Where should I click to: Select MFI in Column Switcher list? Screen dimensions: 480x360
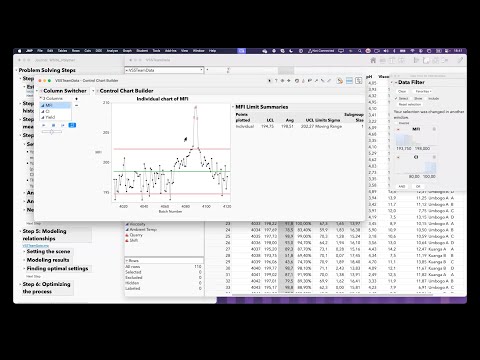(x=56, y=105)
